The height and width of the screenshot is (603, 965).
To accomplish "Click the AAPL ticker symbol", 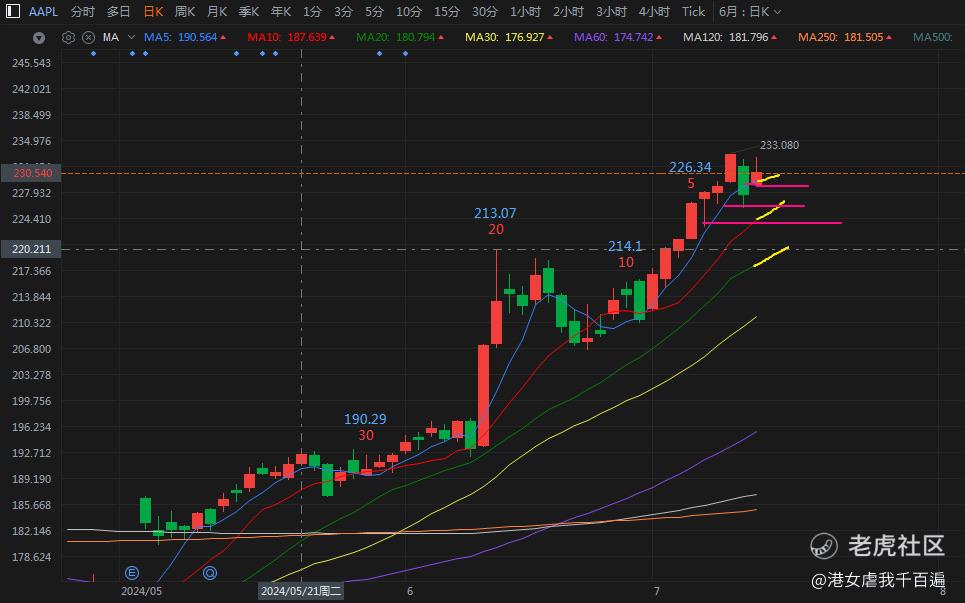I will coord(43,12).
